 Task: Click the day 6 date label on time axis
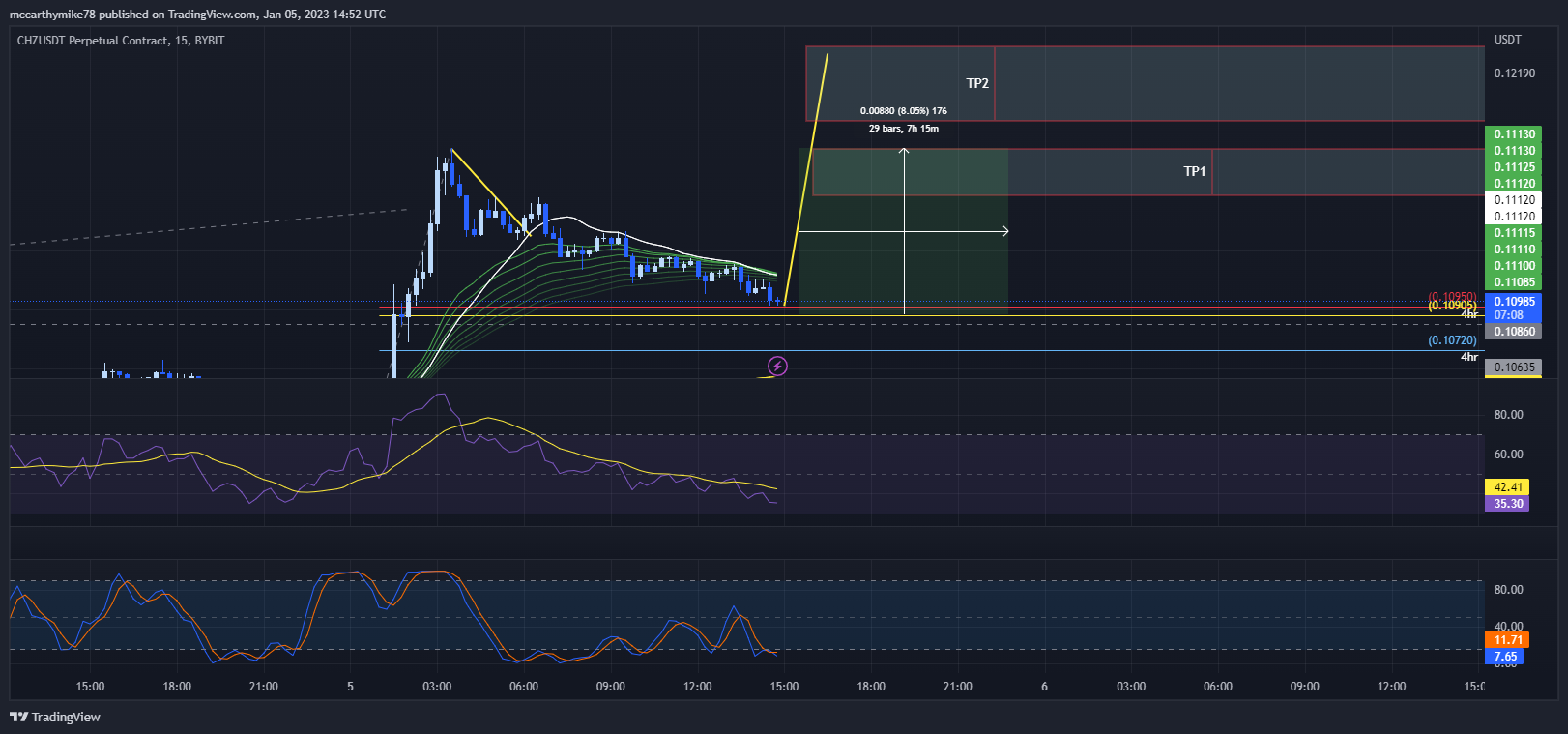pyautogui.click(x=1044, y=687)
